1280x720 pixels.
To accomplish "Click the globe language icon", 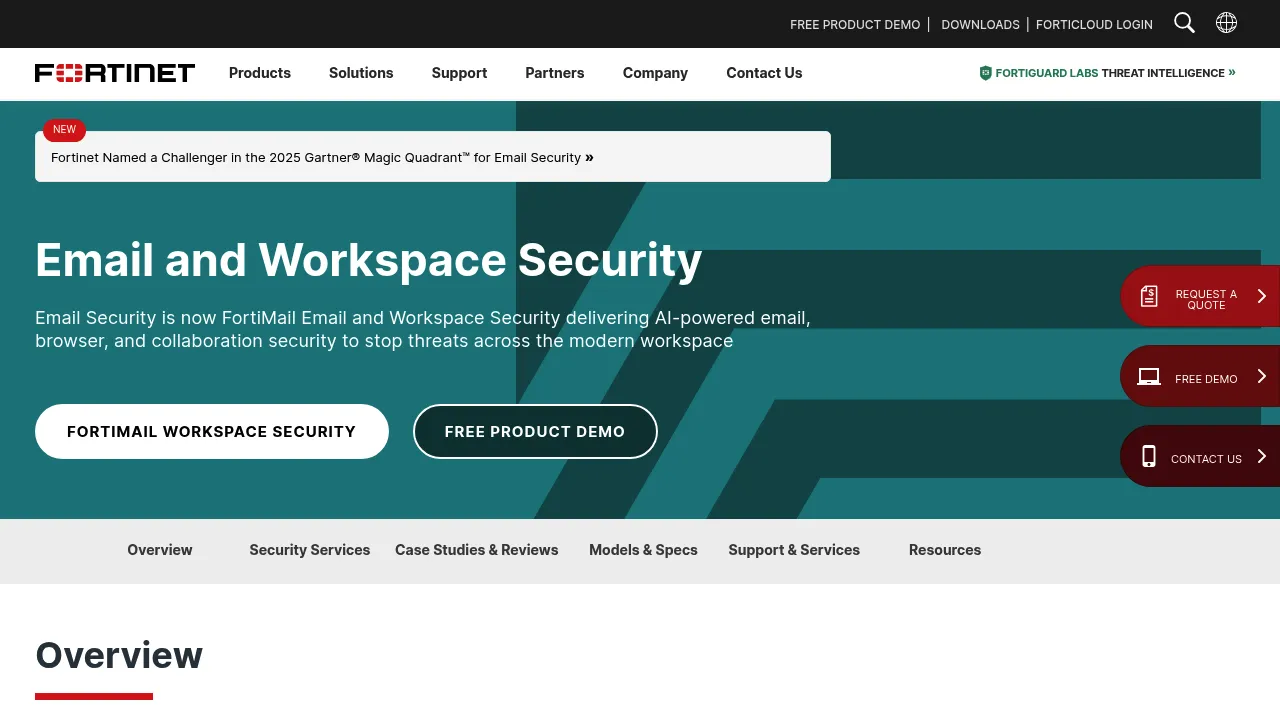I will (1226, 23).
